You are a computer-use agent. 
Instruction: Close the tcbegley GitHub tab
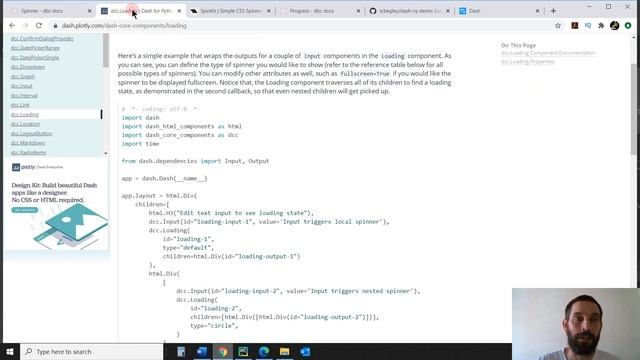pos(448,11)
